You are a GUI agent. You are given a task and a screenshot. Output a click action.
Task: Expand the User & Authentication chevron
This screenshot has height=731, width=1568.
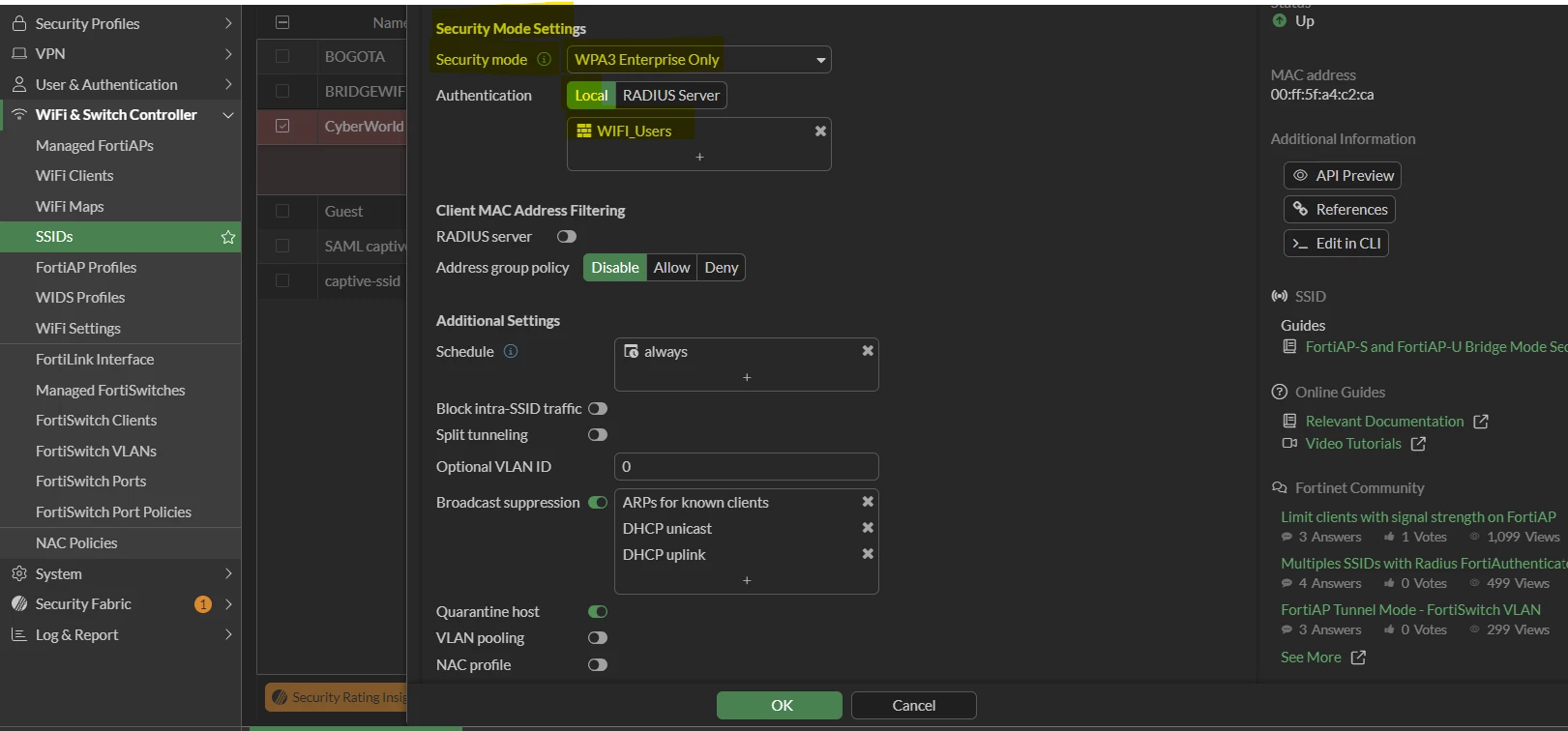point(228,84)
